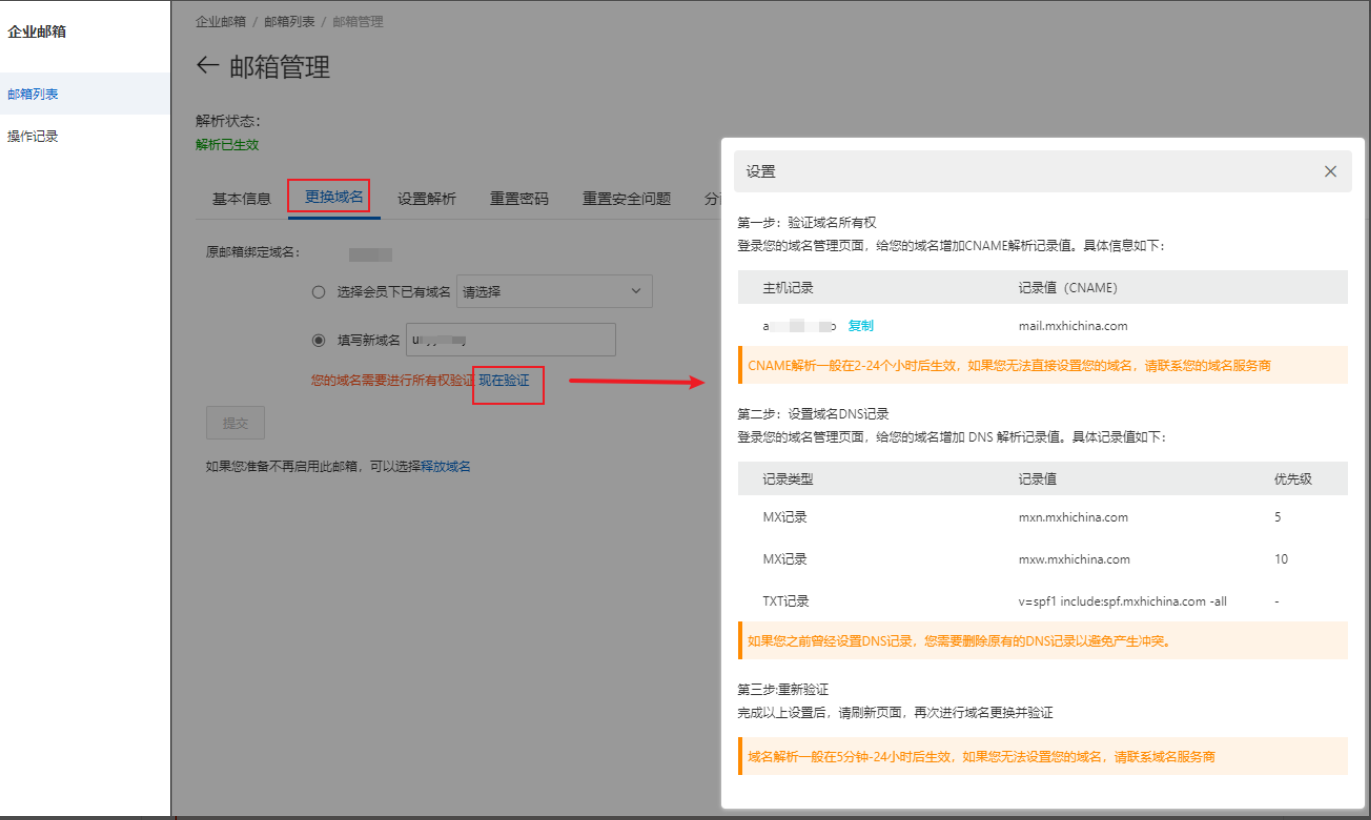Screen dimensions: 1371x820
Task: Click inside the new domain input field
Action: (510, 339)
